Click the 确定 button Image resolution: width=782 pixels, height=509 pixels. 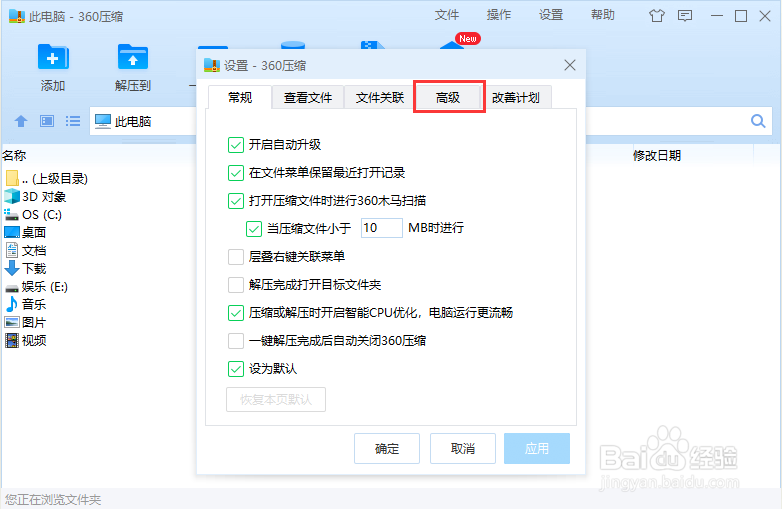(x=387, y=448)
